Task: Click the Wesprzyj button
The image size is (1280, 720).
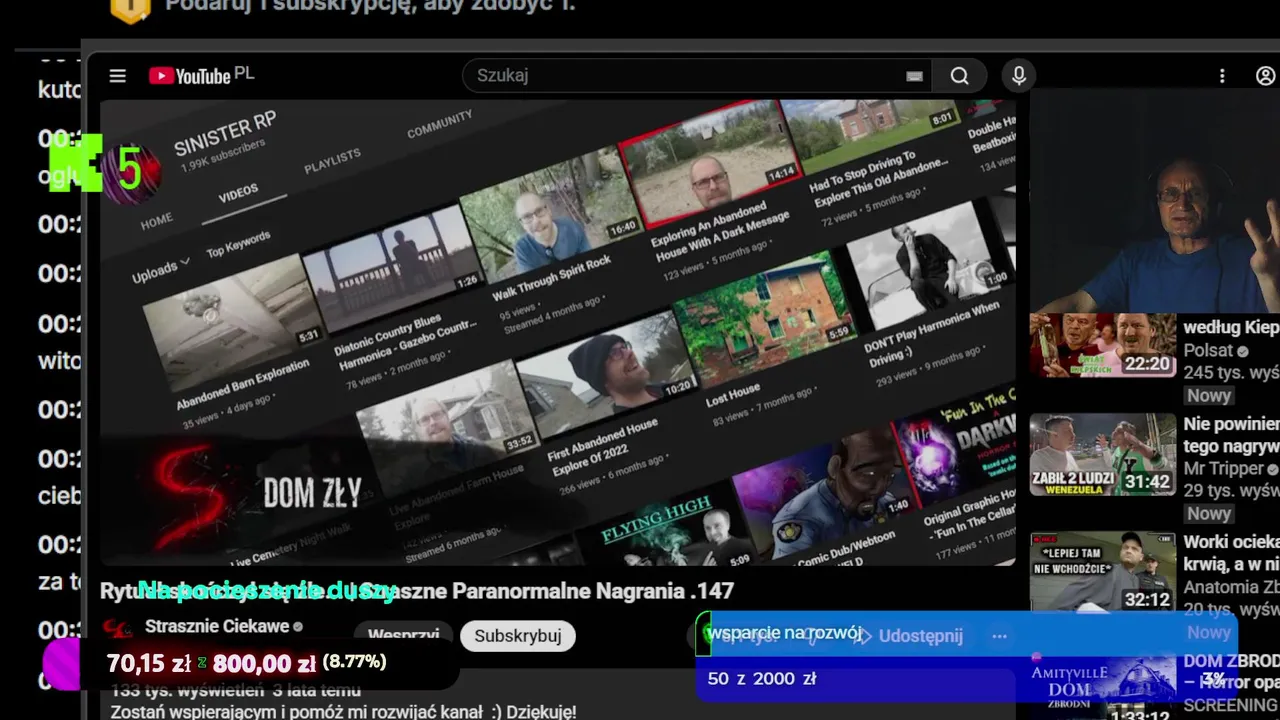Action: coord(403,636)
